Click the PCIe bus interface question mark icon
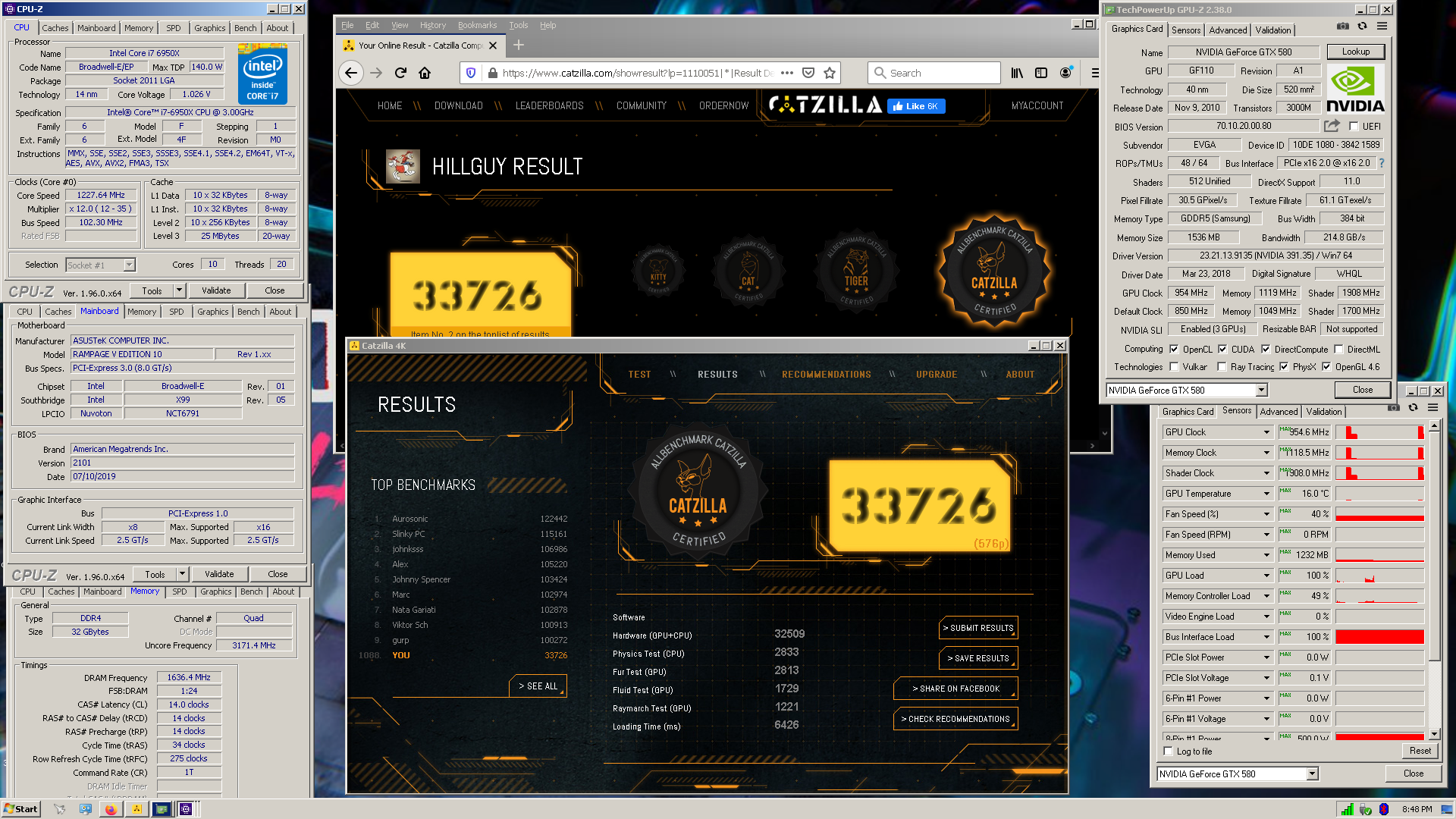The height and width of the screenshot is (819, 1456). coord(1381,163)
